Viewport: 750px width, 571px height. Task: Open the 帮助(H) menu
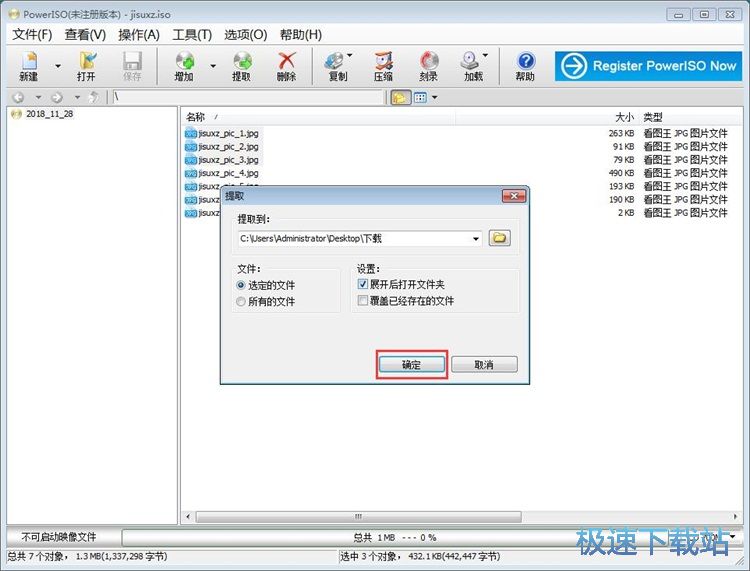pyautogui.click(x=300, y=34)
